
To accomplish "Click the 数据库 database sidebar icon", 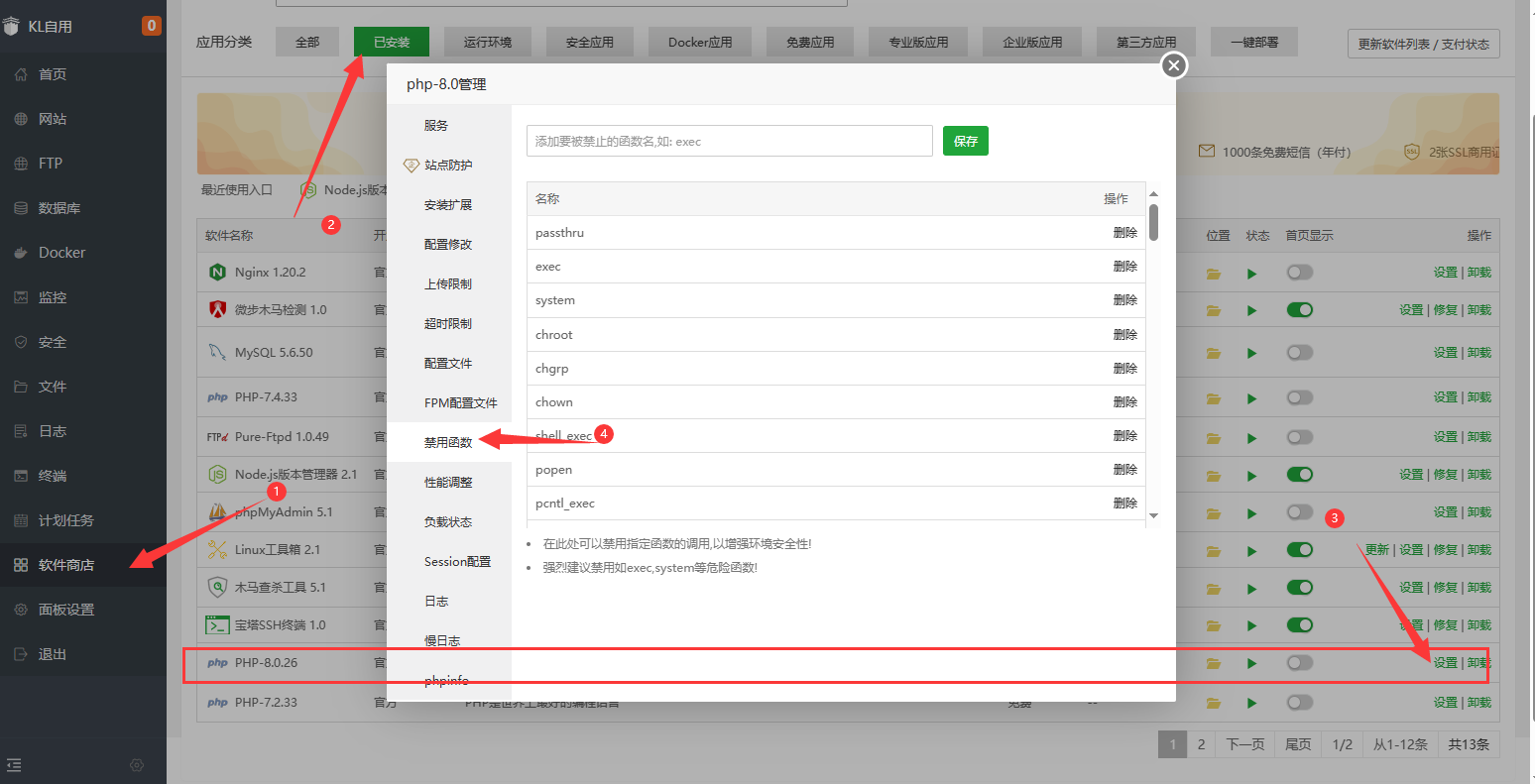I will pyautogui.click(x=21, y=208).
